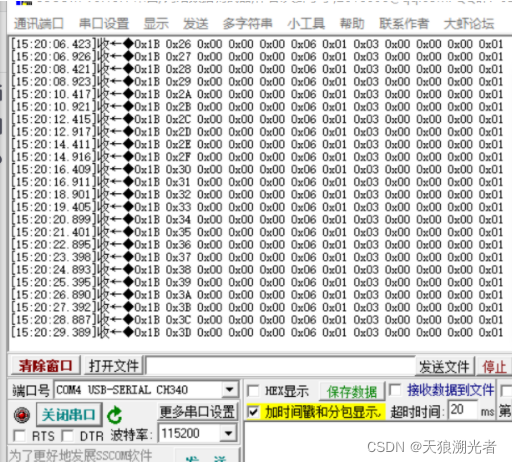Toggle the HEX显示 checkbox

point(253,391)
